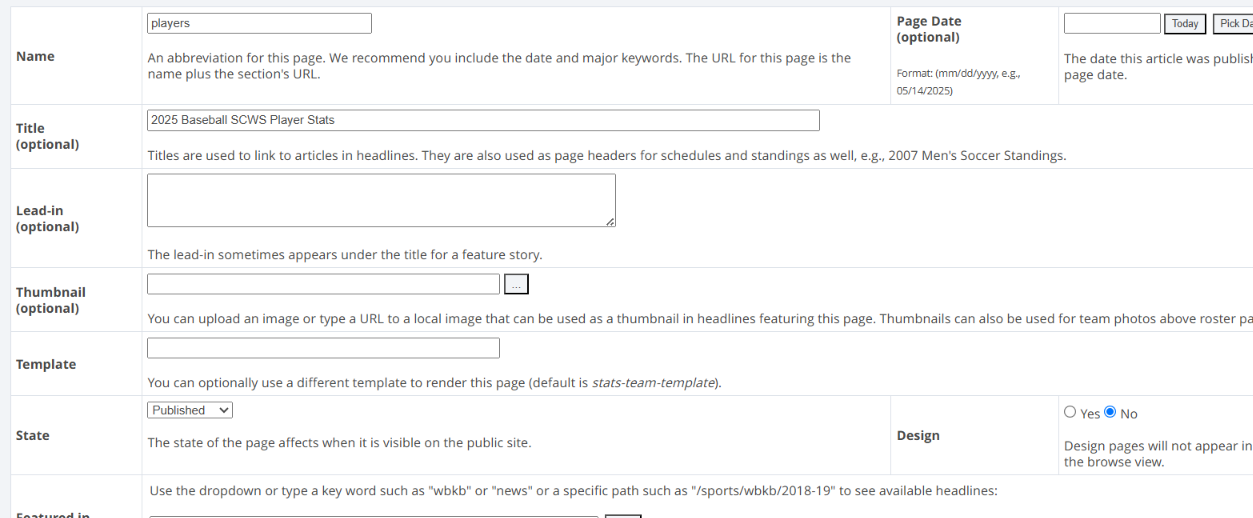Focus the Thumbnail URL input

point(323,284)
